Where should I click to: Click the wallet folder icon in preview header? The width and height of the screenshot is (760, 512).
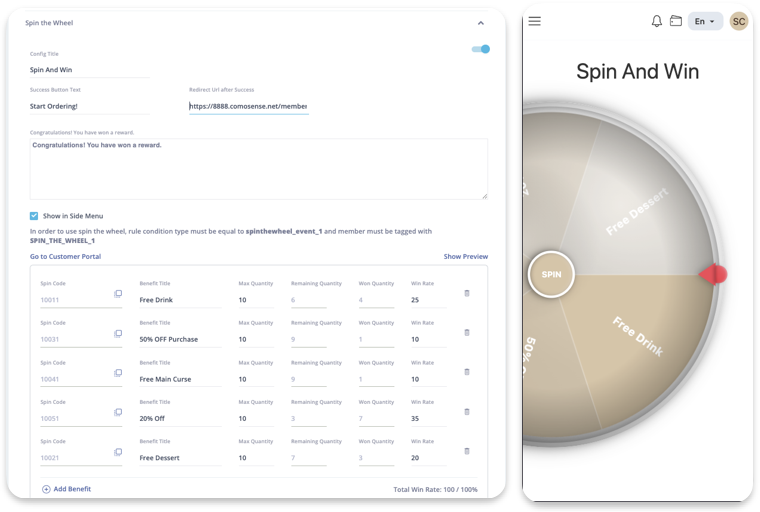point(676,21)
